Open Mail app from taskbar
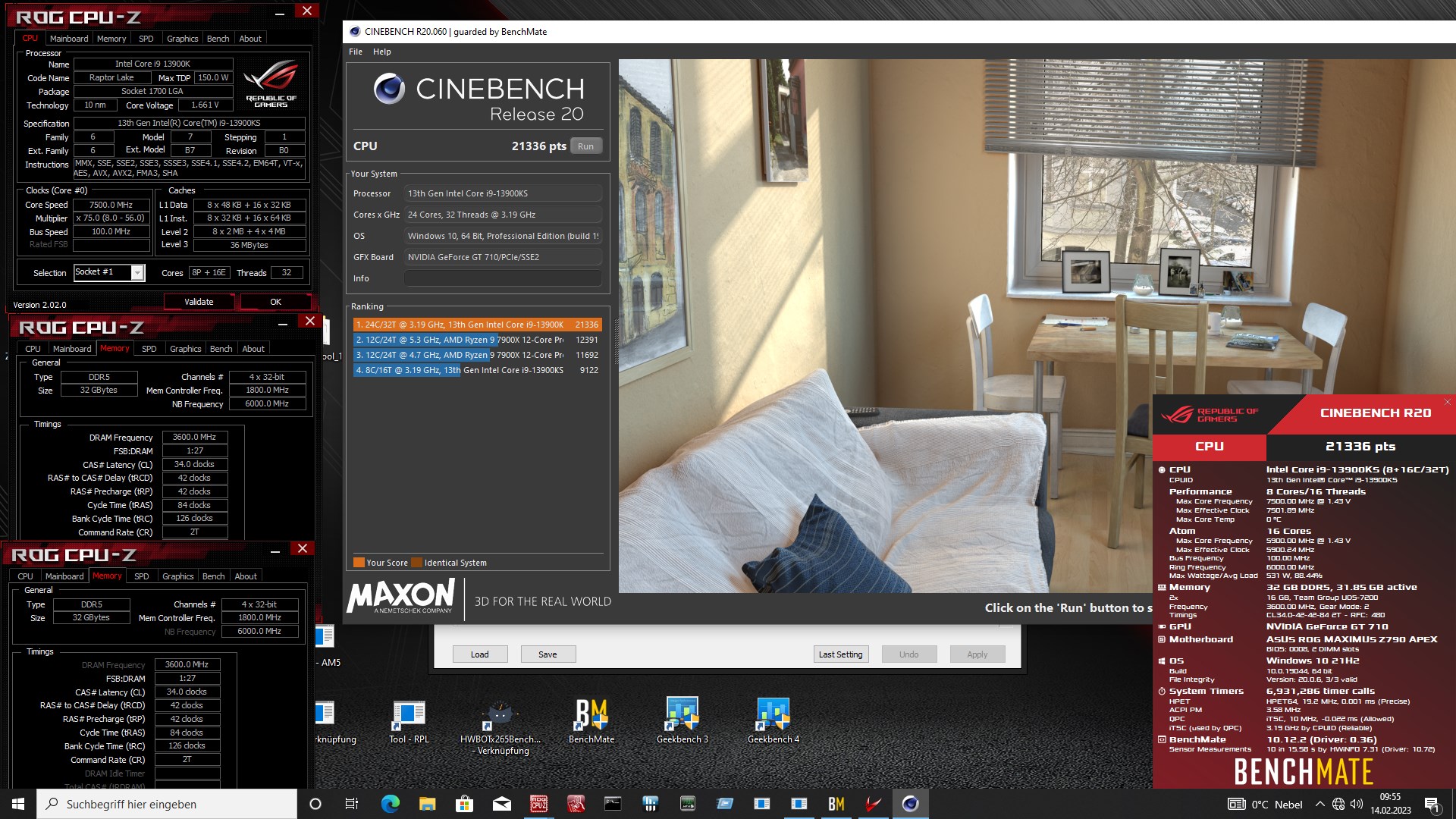 pyautogui.click(x=501, y=804)
